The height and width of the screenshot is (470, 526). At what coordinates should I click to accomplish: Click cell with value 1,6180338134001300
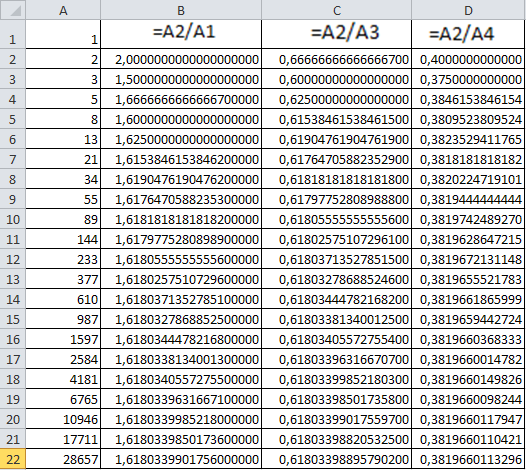tap(181, 359)
